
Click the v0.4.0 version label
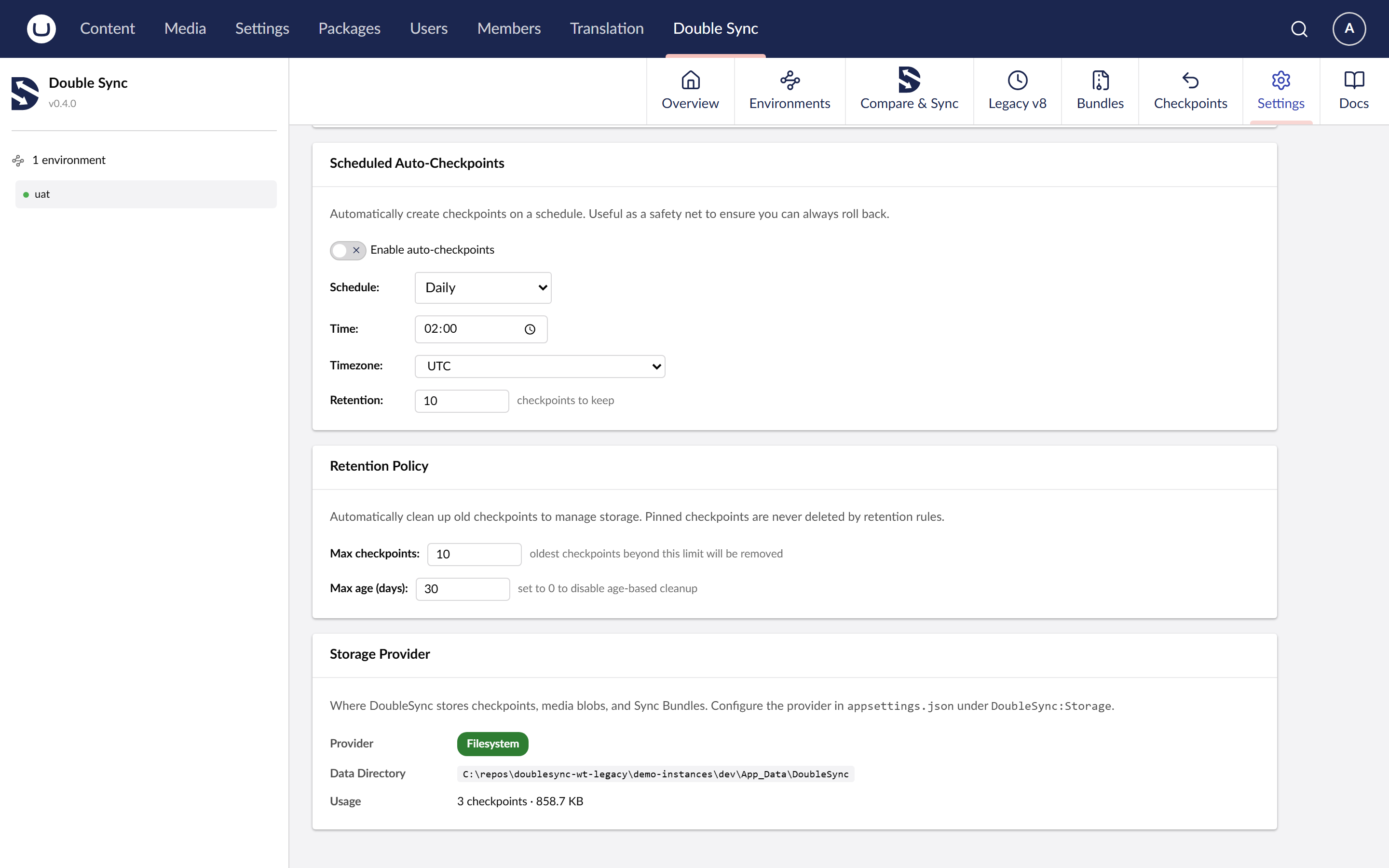click(x=62, y=104)
